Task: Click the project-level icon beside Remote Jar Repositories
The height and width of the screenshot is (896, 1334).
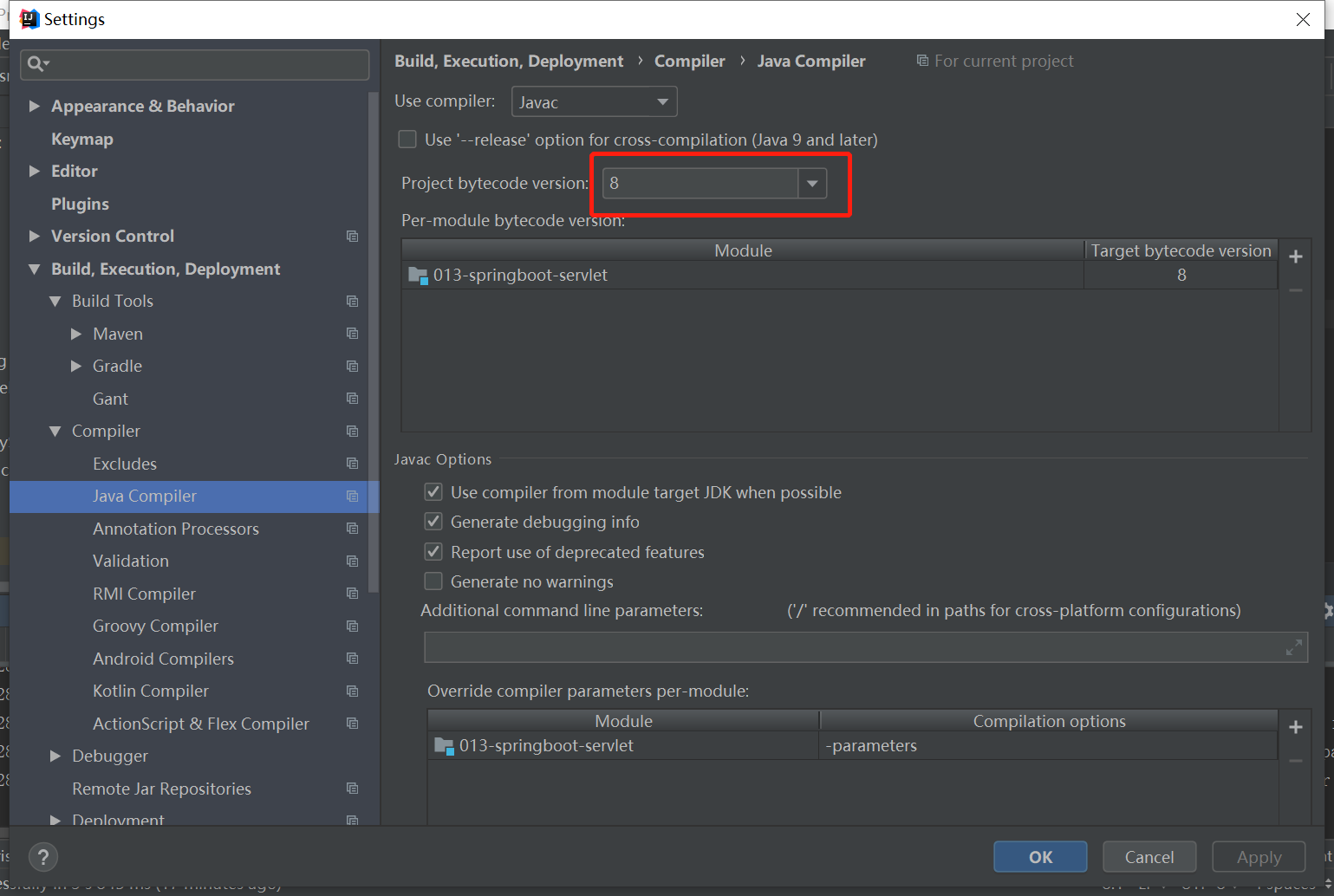Action: tap(352, 789)
